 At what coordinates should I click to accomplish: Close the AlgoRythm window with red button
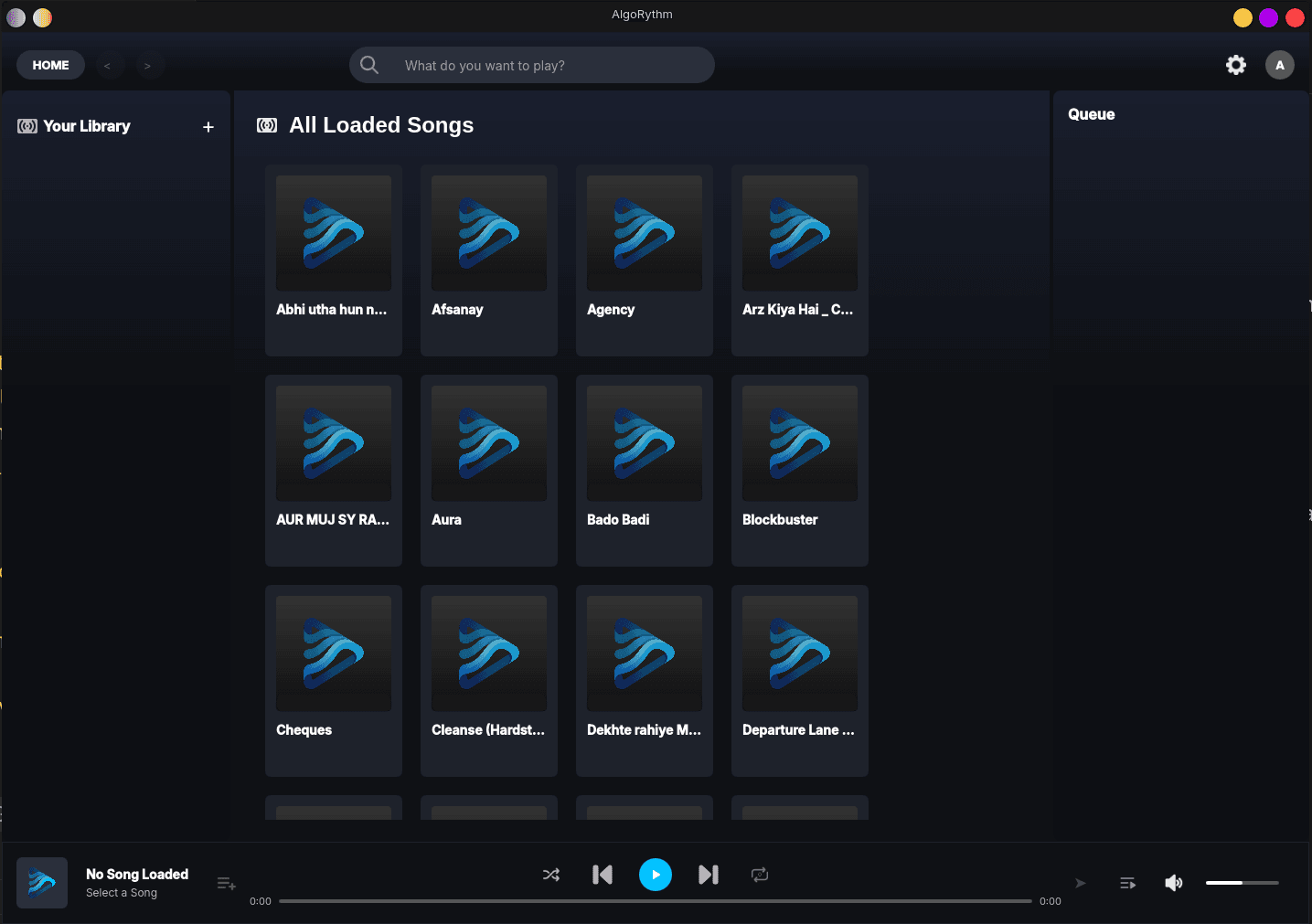tap(1295, 17)
